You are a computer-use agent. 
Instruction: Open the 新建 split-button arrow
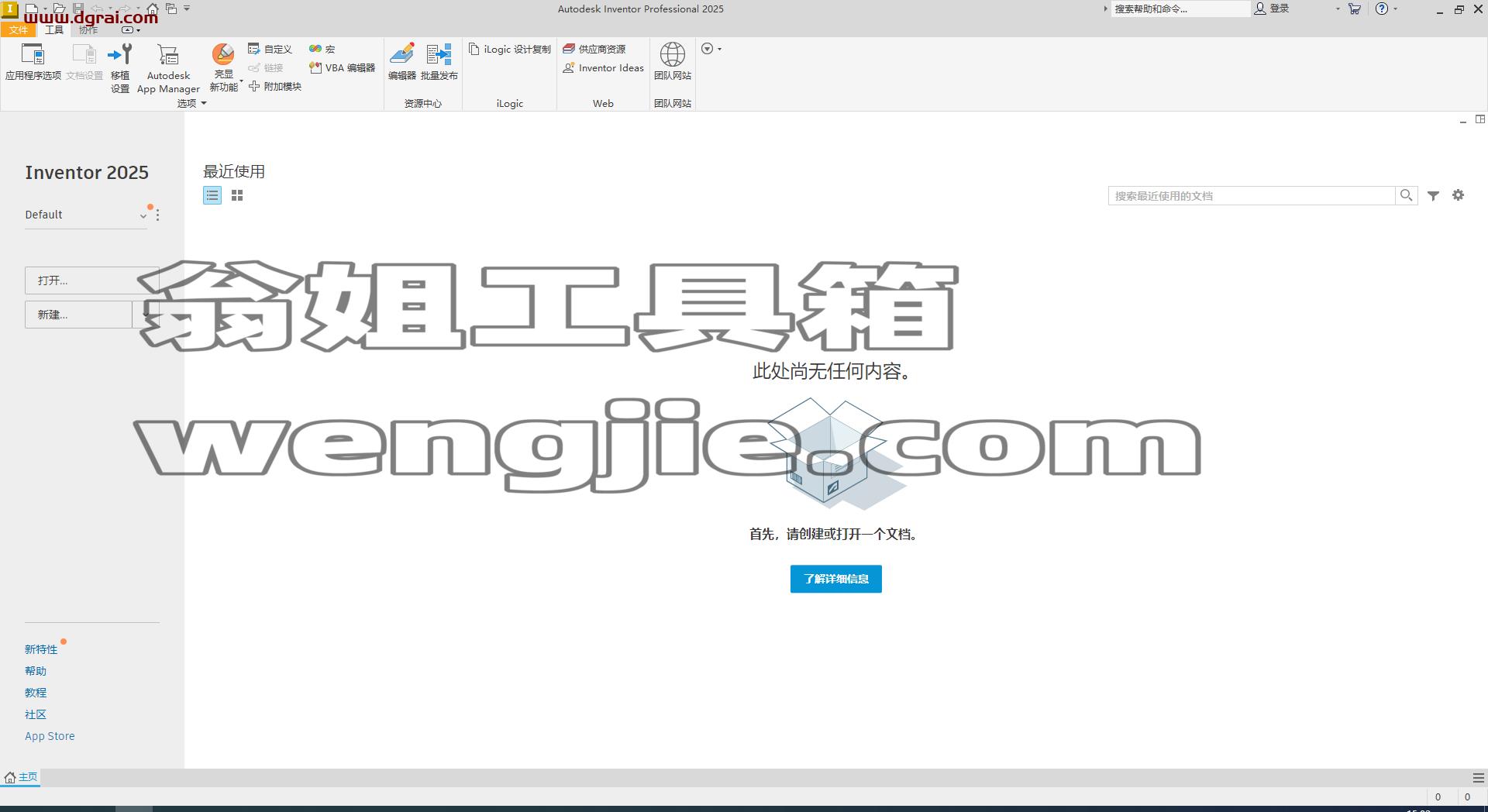pos(146,315)
